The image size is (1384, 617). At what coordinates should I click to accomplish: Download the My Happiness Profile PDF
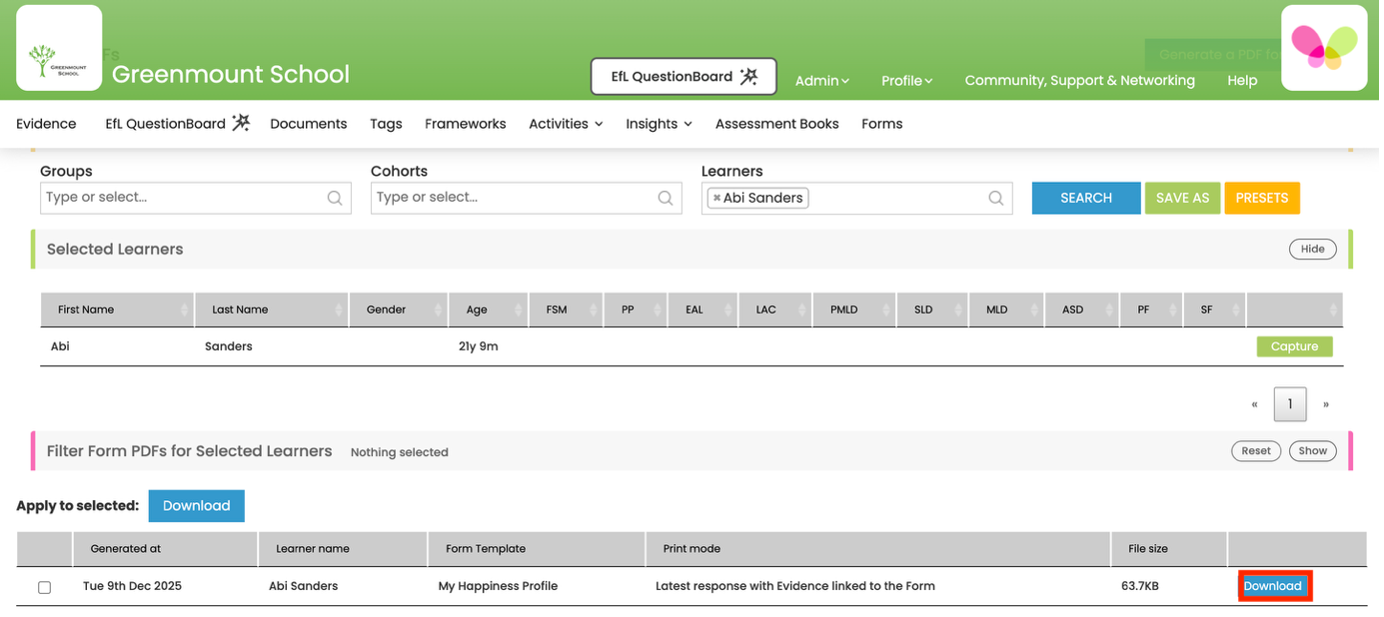click(1273, 585)
